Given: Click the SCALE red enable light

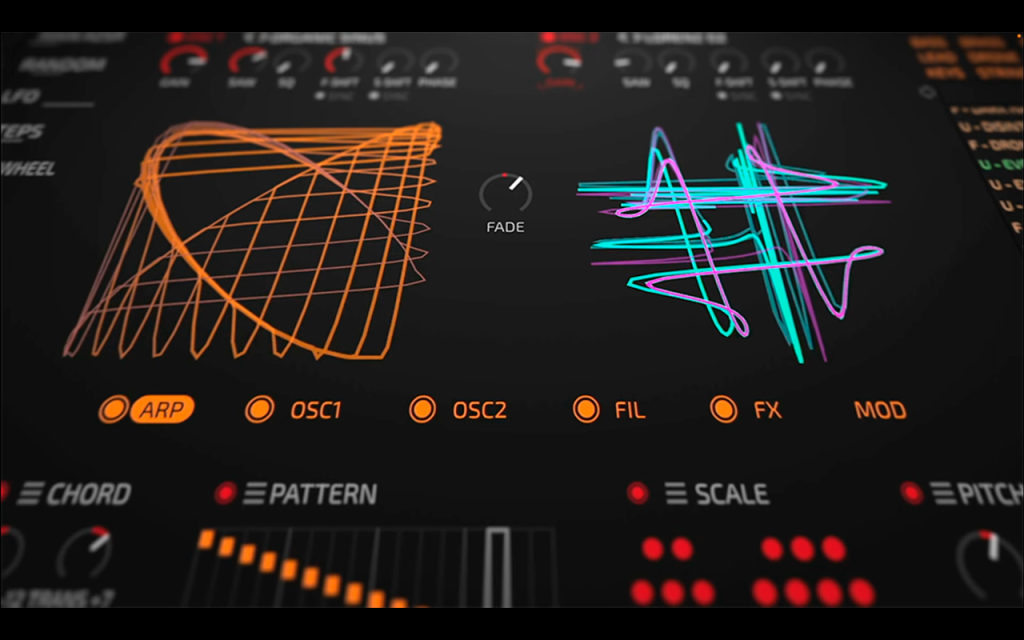Looking at the screenshot, I should pos(637,493).
